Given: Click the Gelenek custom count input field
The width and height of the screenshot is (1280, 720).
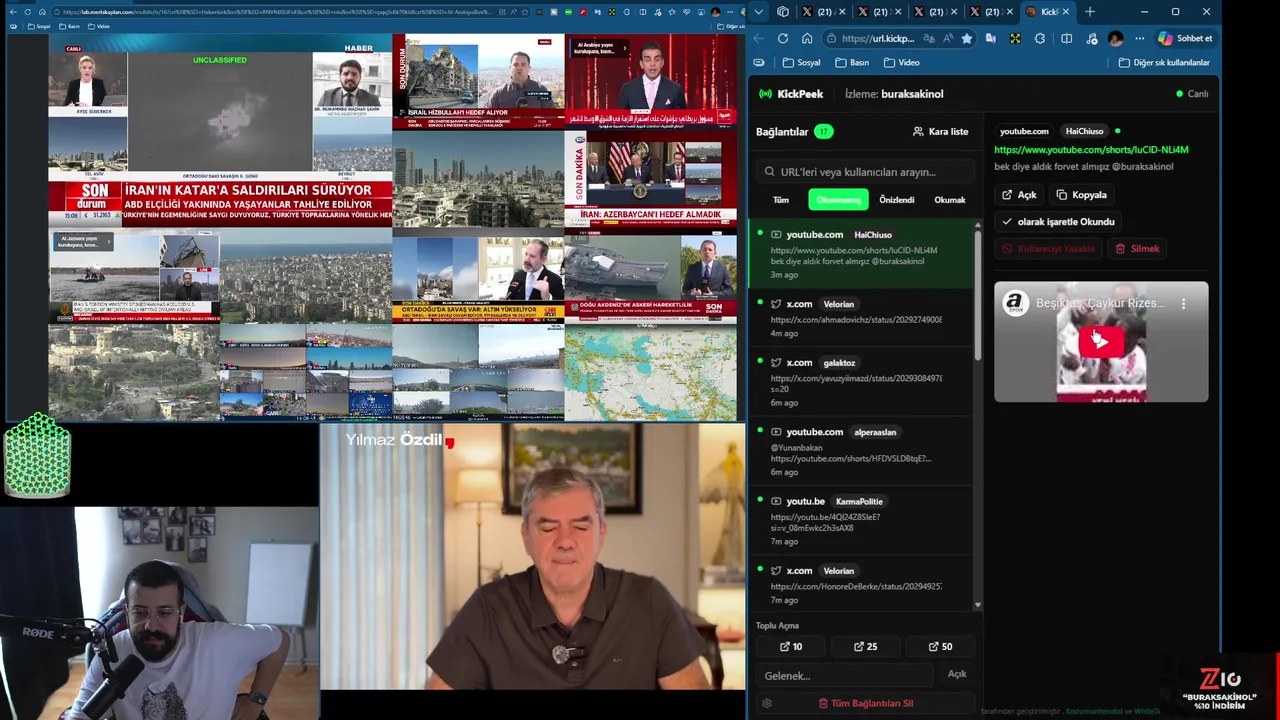Looking at the screenshot, I should pos(844,676).
